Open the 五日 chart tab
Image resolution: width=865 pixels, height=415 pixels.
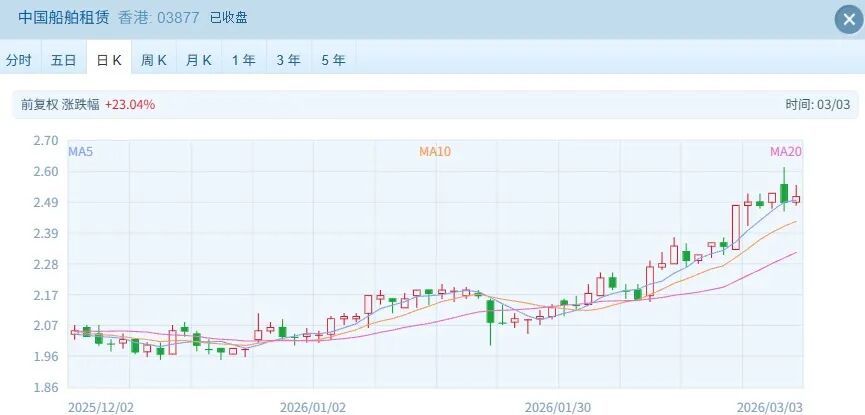[63, 60]
